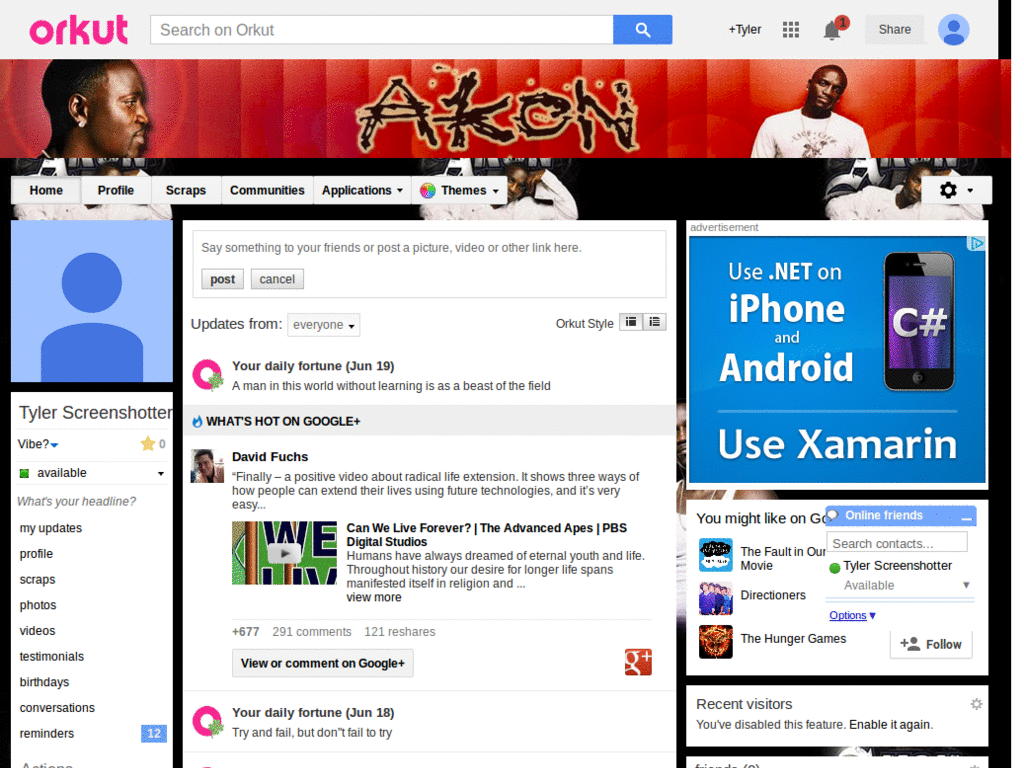Focus the status update text box
The width and height of the screenshot is (1024, 768).
[429, 248]
